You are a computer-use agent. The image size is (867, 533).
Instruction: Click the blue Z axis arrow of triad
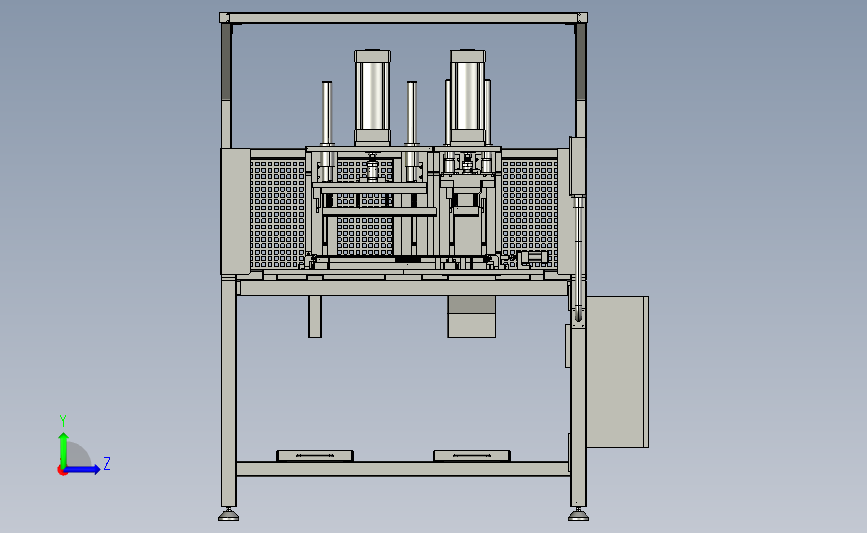(x=82, y=470)
